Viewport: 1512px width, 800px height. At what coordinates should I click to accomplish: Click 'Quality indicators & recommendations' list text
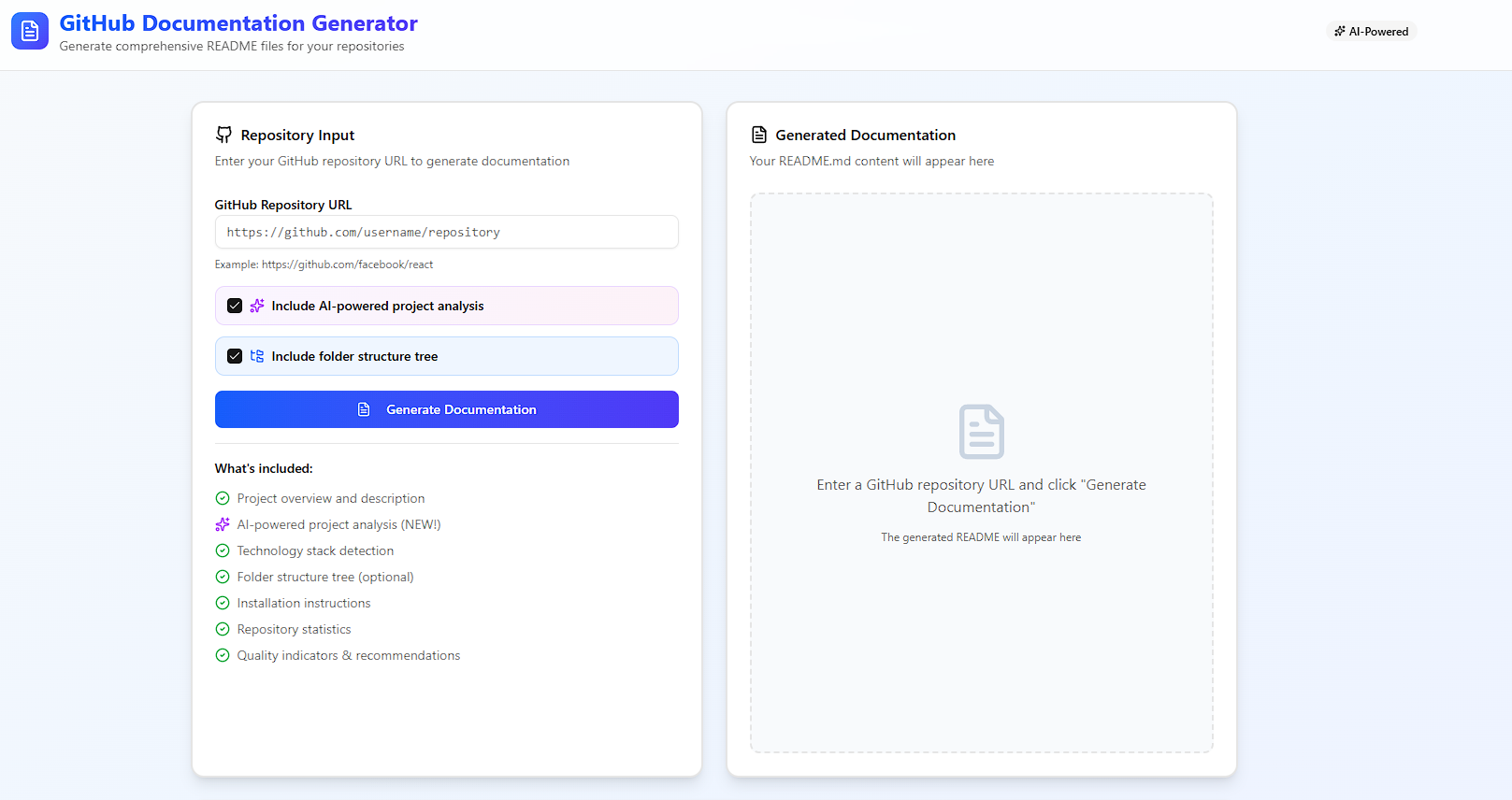click(349, 655)
